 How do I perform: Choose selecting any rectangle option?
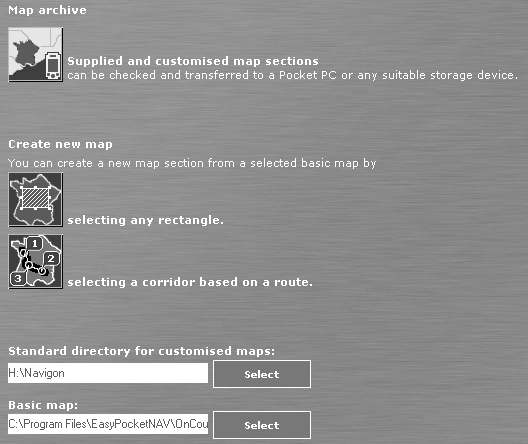(145, 220)
